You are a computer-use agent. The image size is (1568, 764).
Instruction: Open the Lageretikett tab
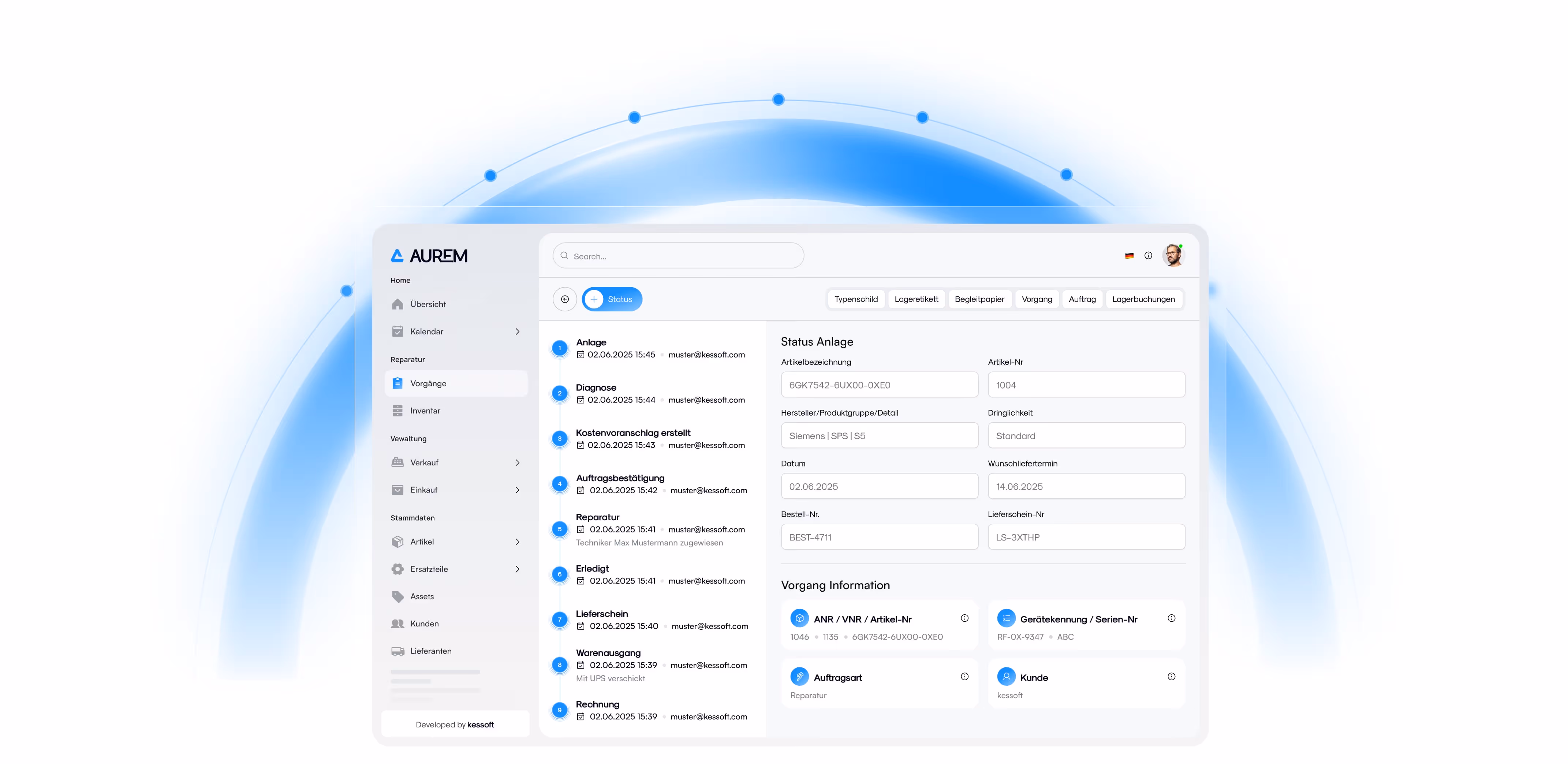tap(916, 299)
